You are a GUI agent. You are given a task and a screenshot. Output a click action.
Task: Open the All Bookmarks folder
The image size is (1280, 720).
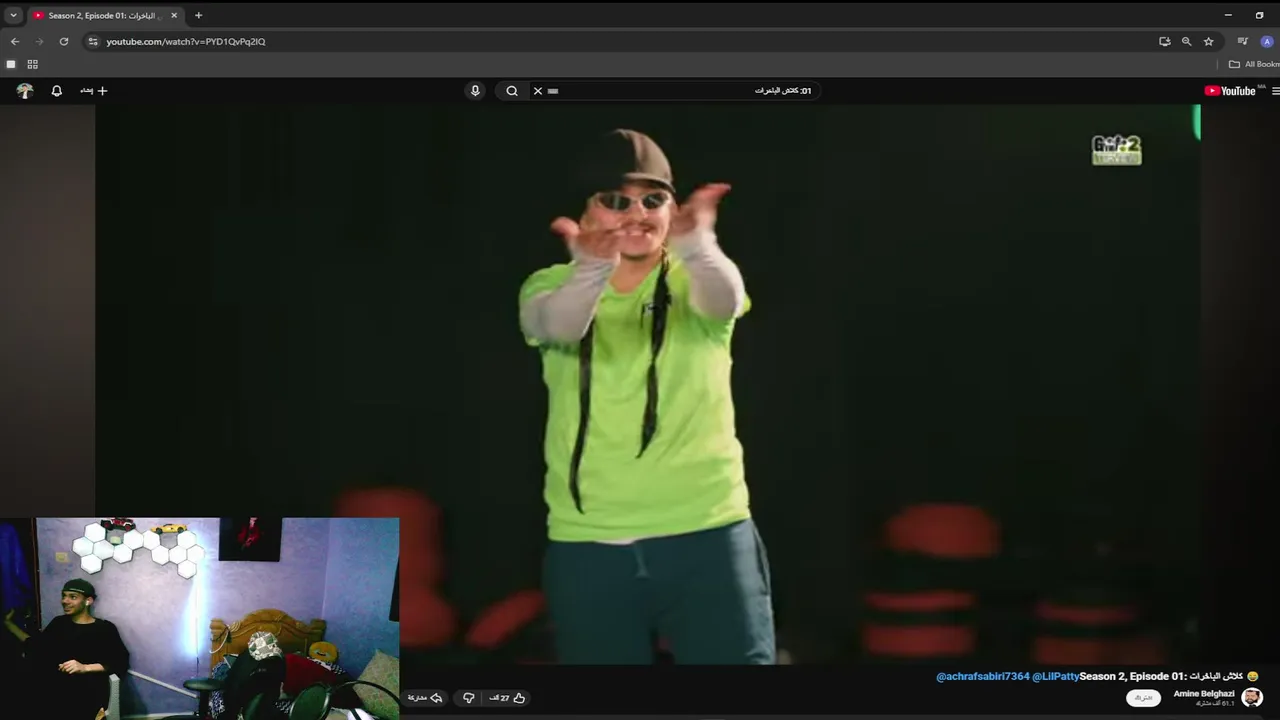coord(1254,64)
